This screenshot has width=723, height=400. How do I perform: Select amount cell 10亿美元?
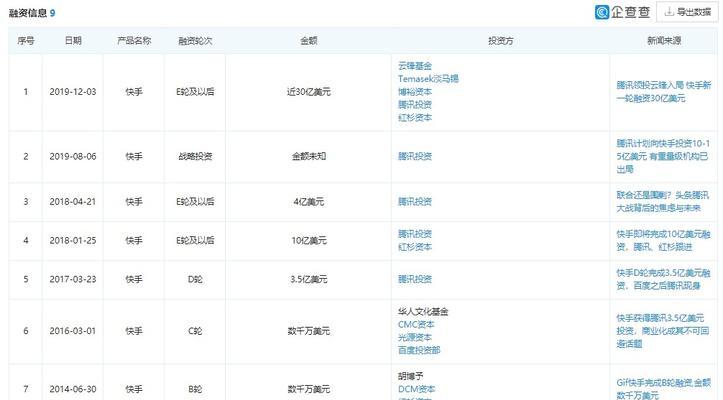[308, 240]
